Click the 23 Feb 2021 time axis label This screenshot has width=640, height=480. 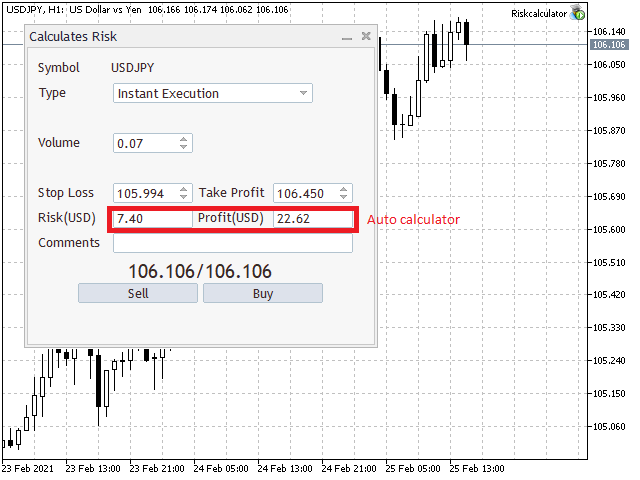(x=27, y=469)
